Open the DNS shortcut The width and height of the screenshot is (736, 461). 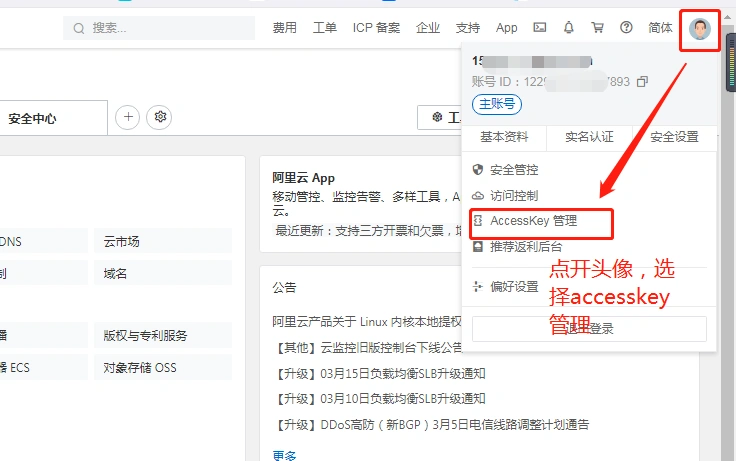pyautogui.click(x=44, y=241)
